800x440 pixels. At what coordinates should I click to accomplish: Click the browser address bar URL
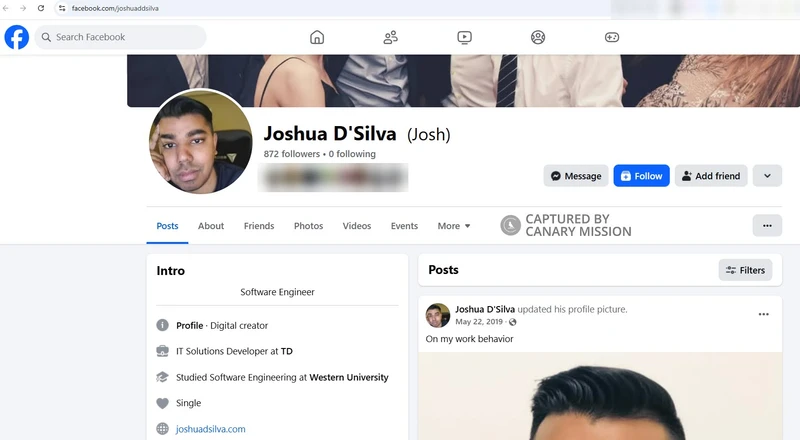[x=115, y=8]
